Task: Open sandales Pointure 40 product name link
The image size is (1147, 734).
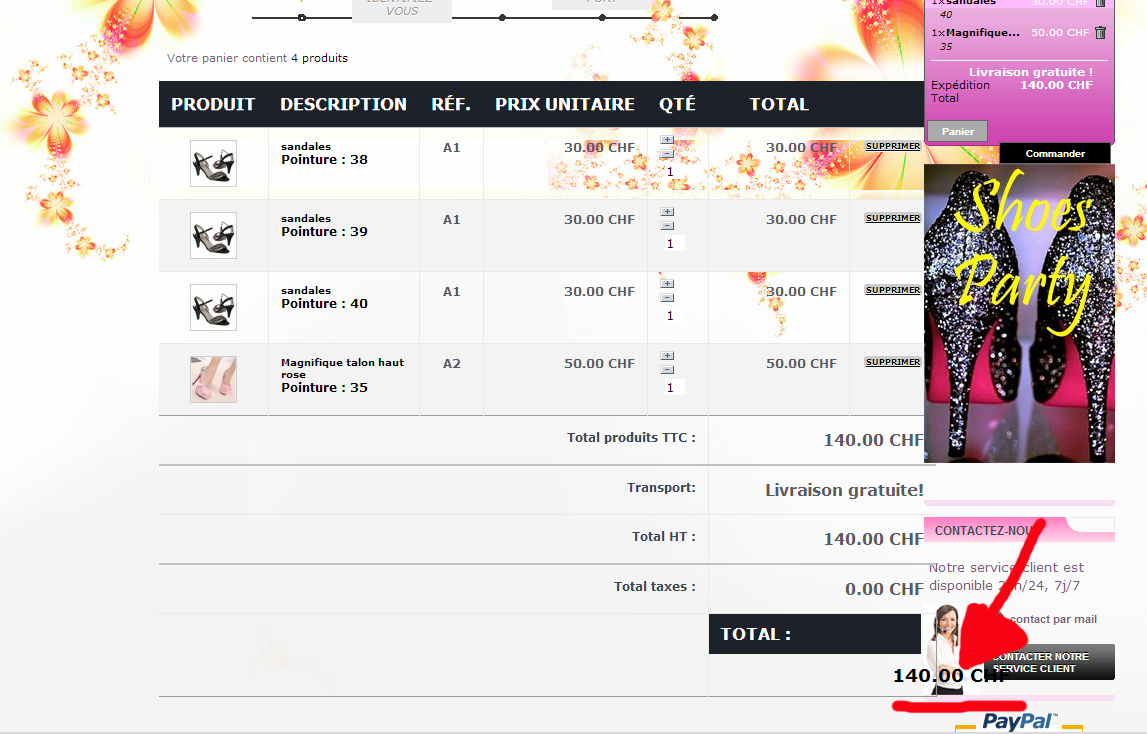Action: point(306,291)
